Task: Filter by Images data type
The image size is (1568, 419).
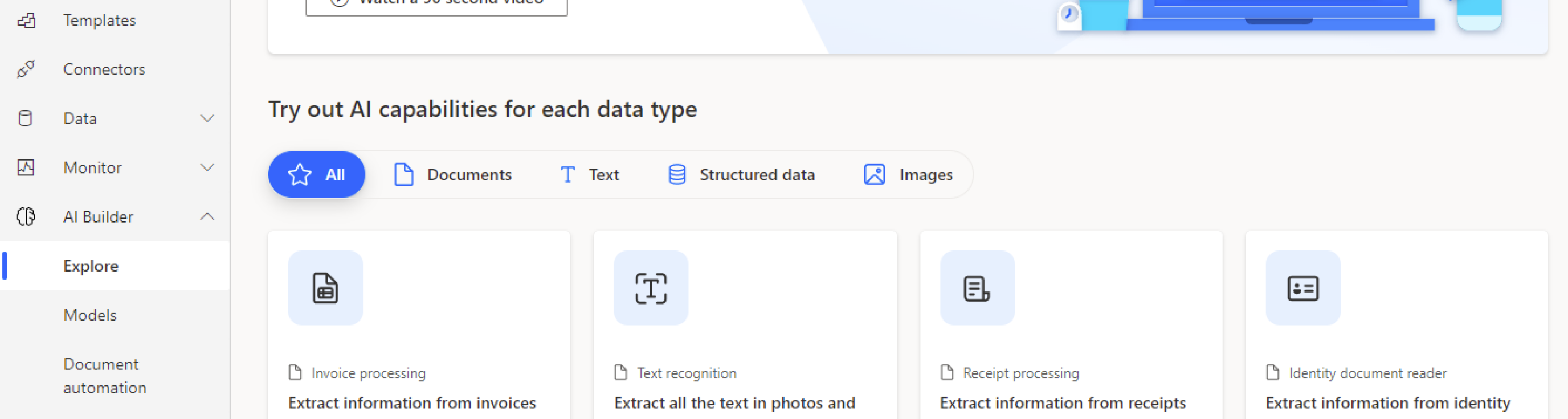Action: [x=908, y=175]
